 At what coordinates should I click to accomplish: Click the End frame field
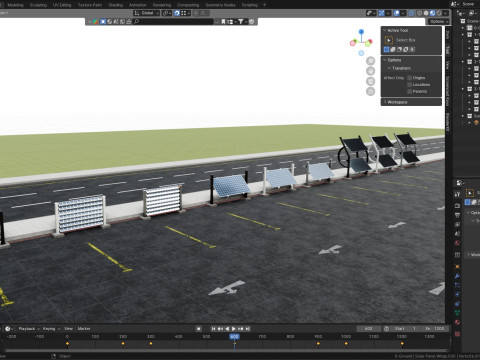[435, 329]
